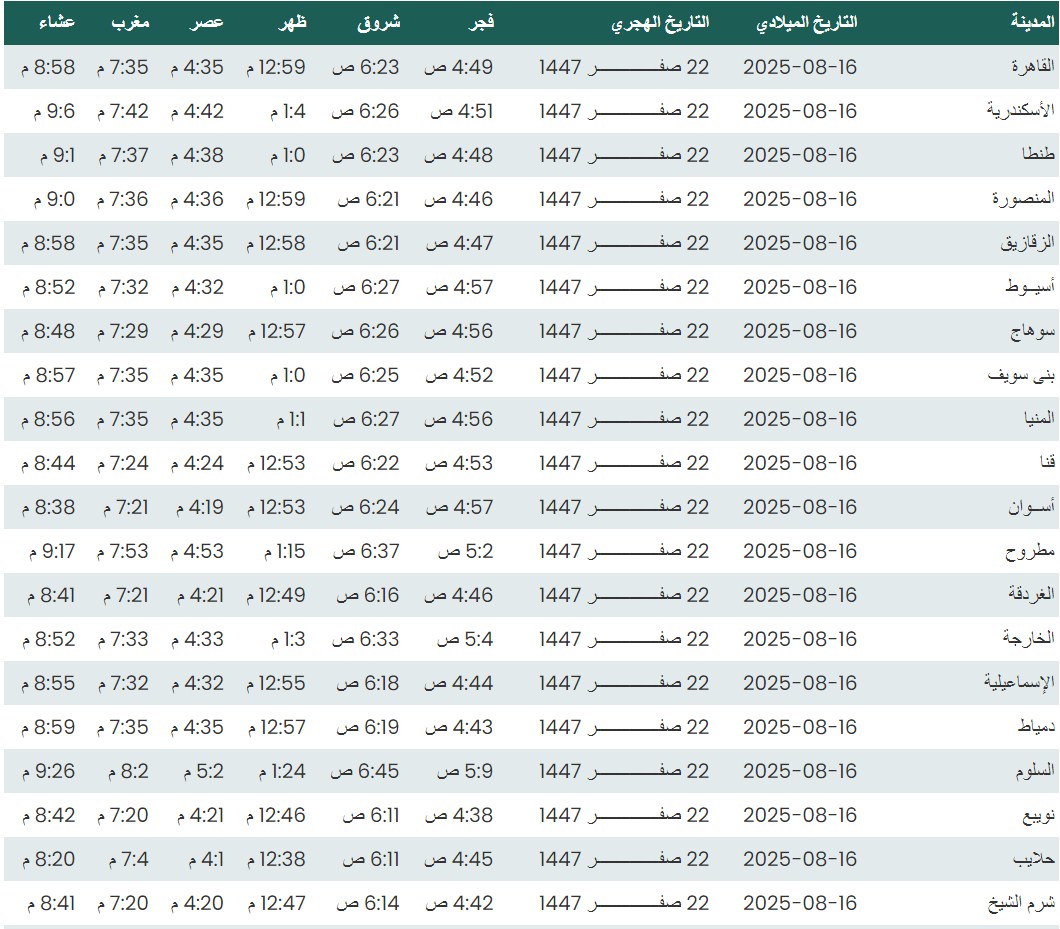Click the التاريخ الهجري column header
Image resolution: width=1060 pixels, height=929 pixels.
(x=660, y=23)
